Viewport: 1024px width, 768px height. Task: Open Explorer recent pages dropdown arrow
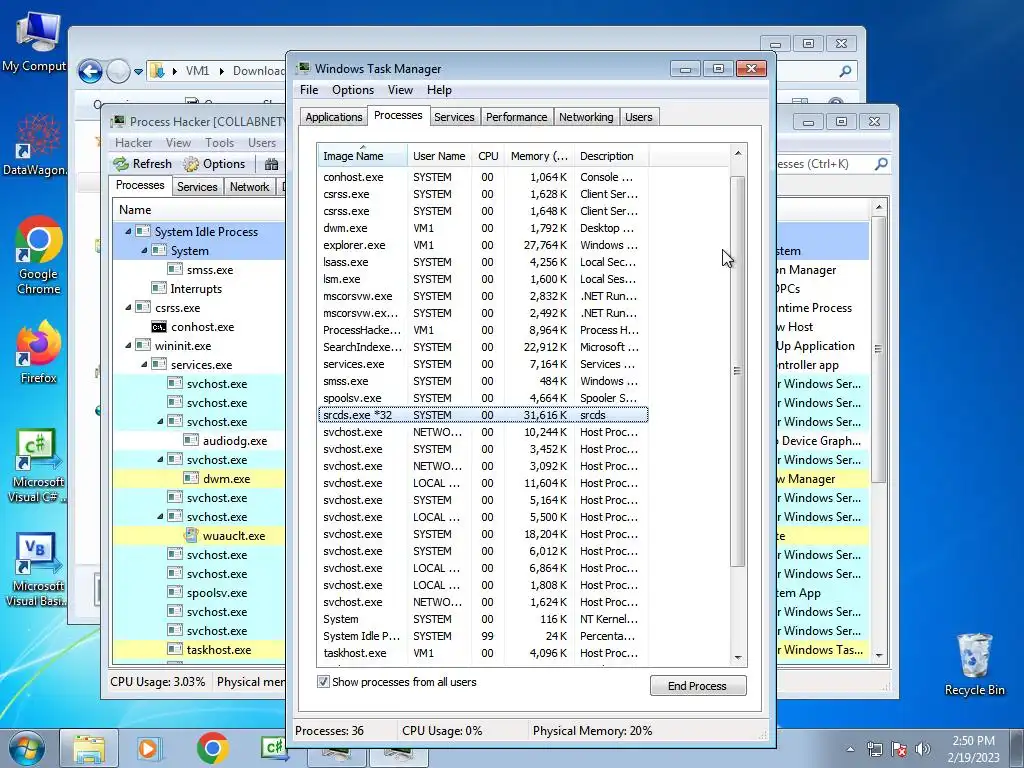[138, 71]
